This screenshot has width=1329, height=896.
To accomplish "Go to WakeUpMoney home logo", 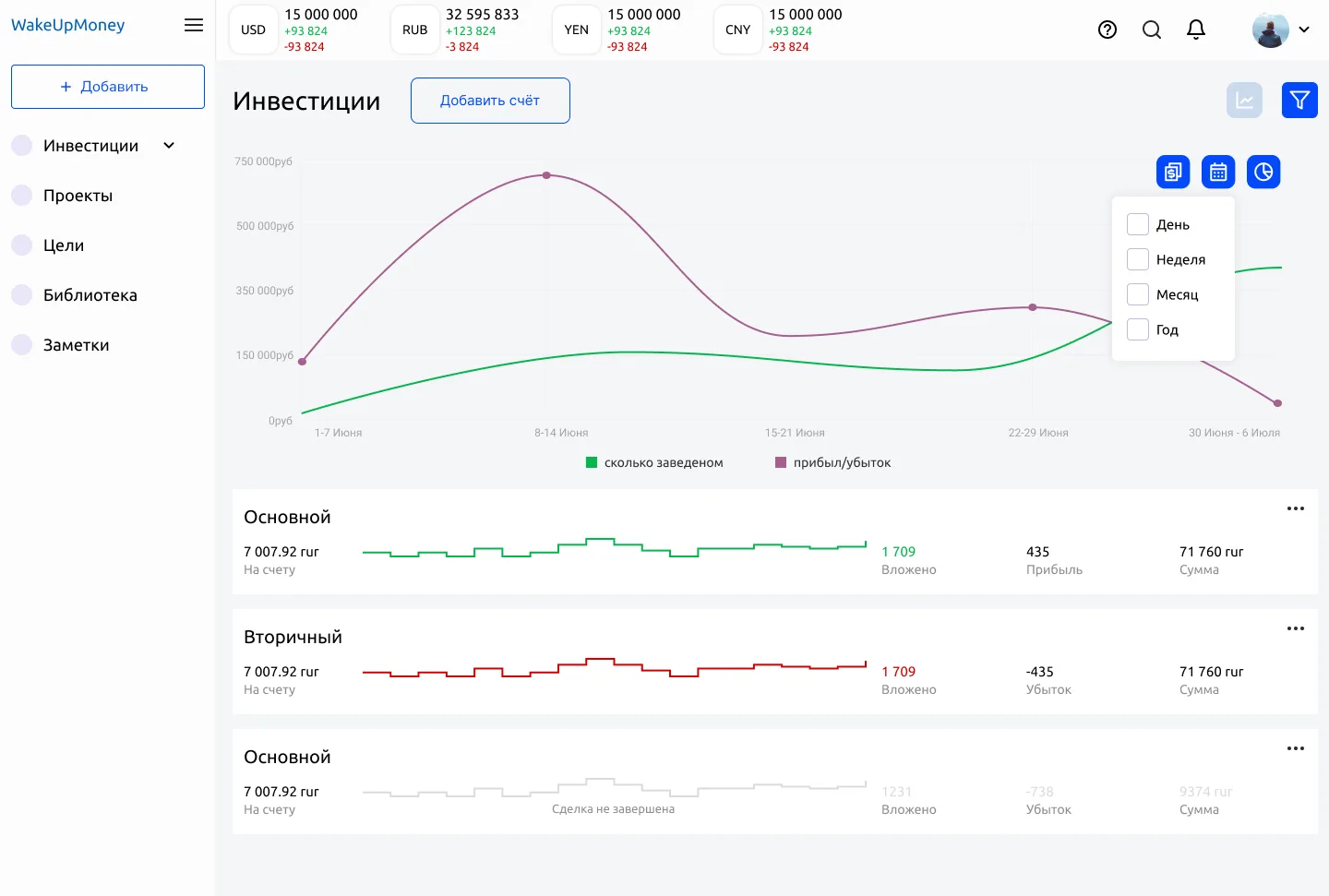I will pos(67,25).
